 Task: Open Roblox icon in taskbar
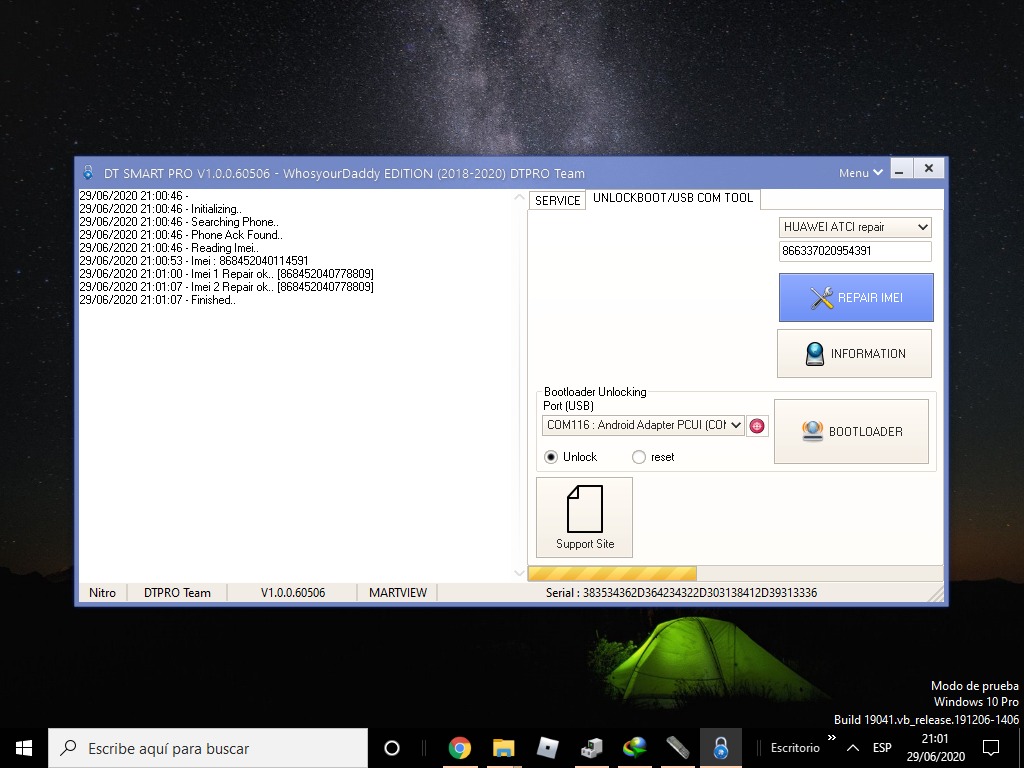[x=547, y=748]
